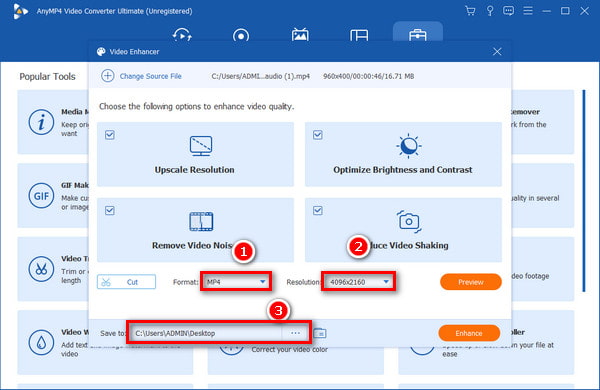600x390 pixels.
Task: Click the GIF Maker icon
Action: tap(41, 196)
